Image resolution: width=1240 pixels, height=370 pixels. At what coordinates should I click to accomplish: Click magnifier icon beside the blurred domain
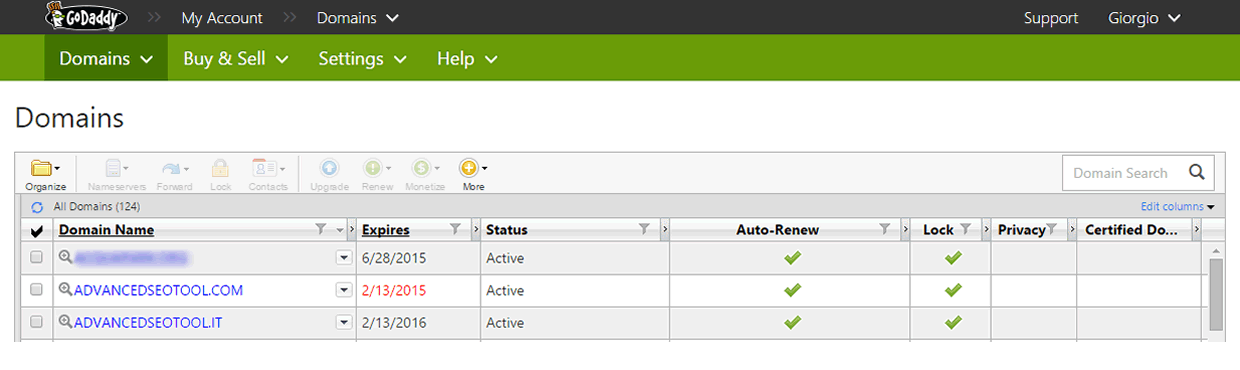pos(66,258)
